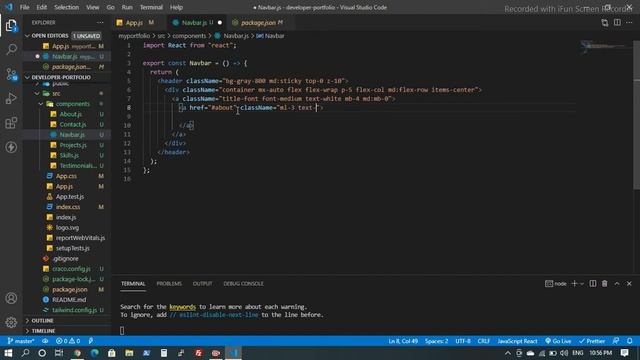Toggle Prettier formatter status item
The height and width of the screenshot is (360, 640).
[591, 341]
